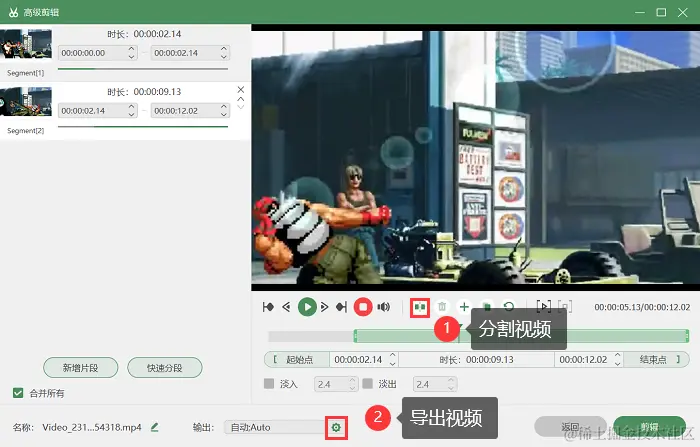
Task: Click the timeline's left green trim handle
Action: point(355,336)
